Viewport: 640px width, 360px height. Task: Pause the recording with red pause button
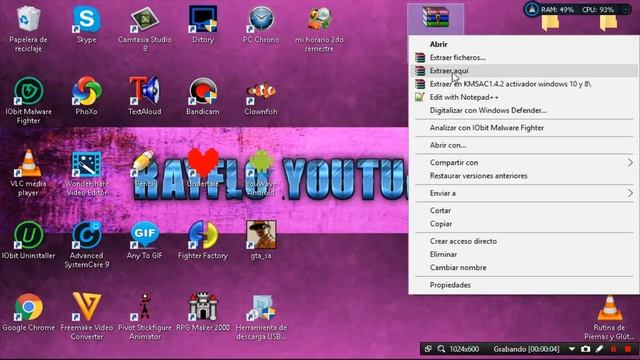(613, 349)
